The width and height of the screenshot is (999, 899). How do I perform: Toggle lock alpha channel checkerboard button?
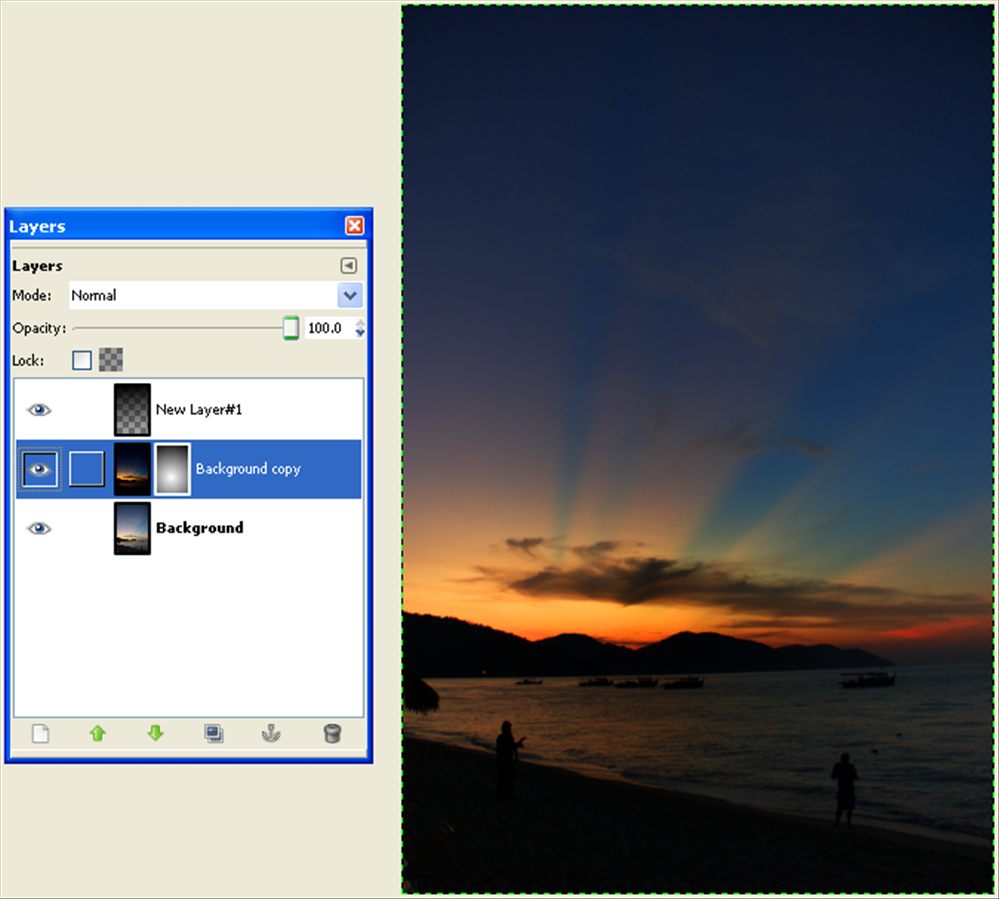tap(111, 360)
